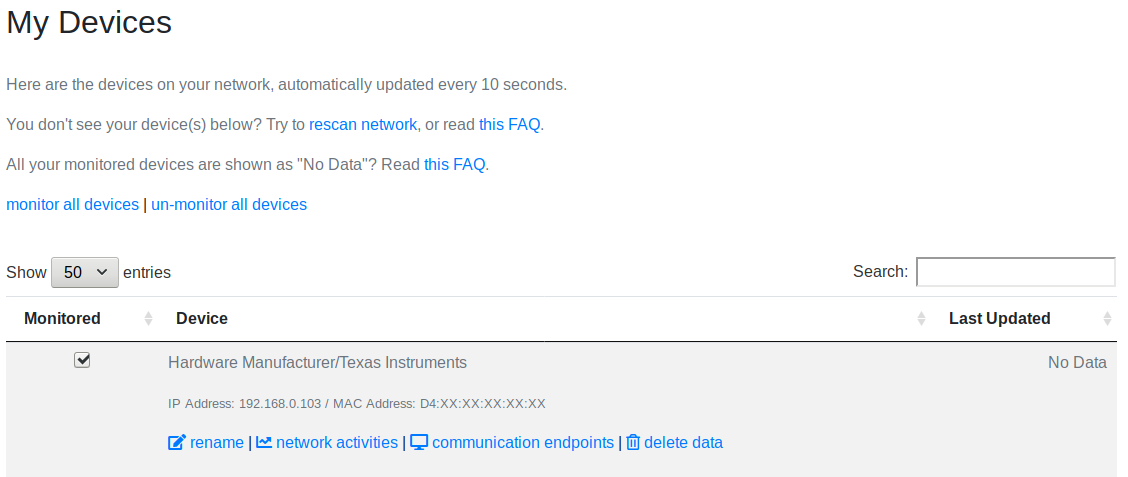This screenshot has height=477, width=1128.
Task: Click un-monitor all devices link
Action: tap(229, 204)
